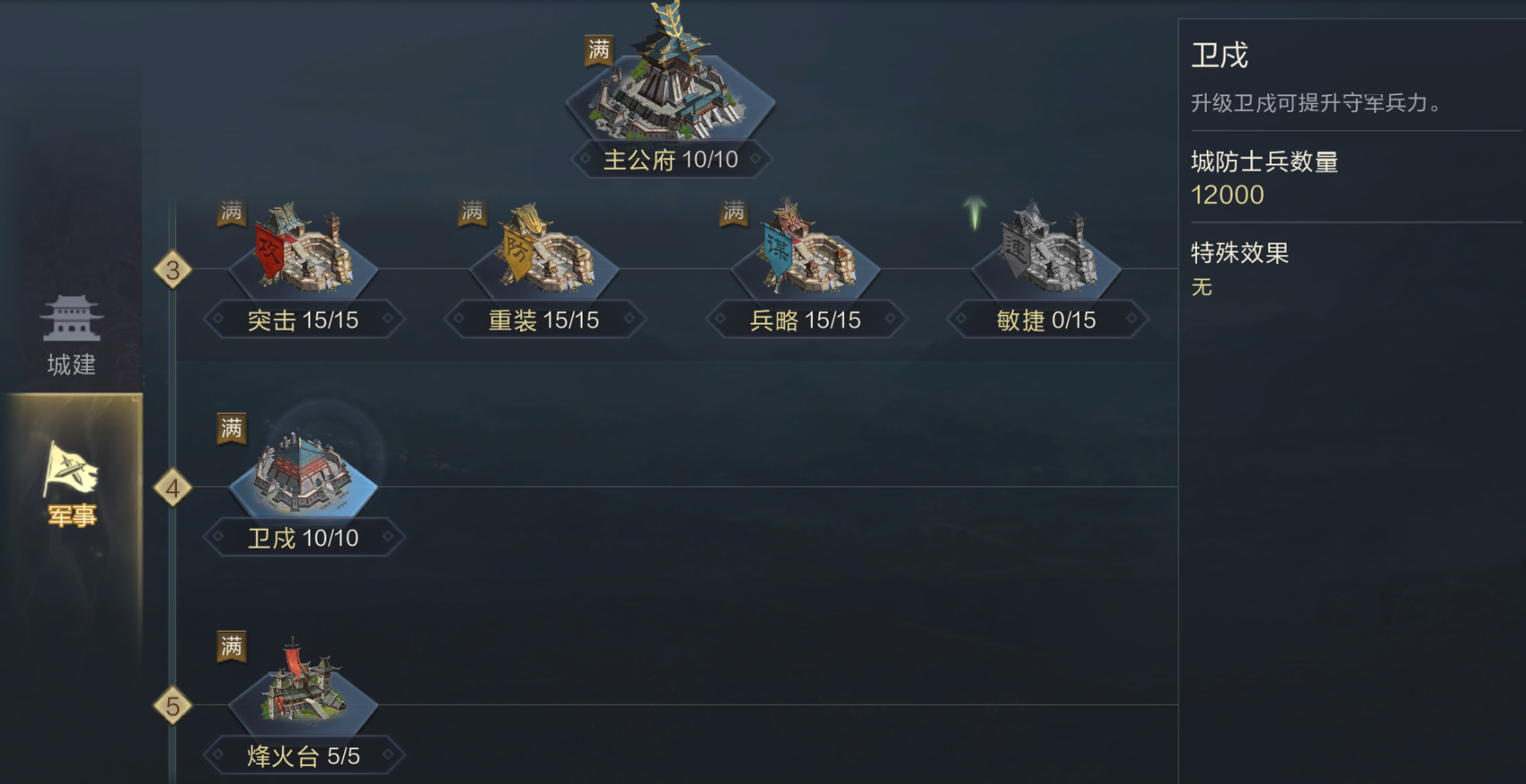Click the 城防士兵数量 value 12000
Screen dimensions: 1526x784
point(1227,195)
